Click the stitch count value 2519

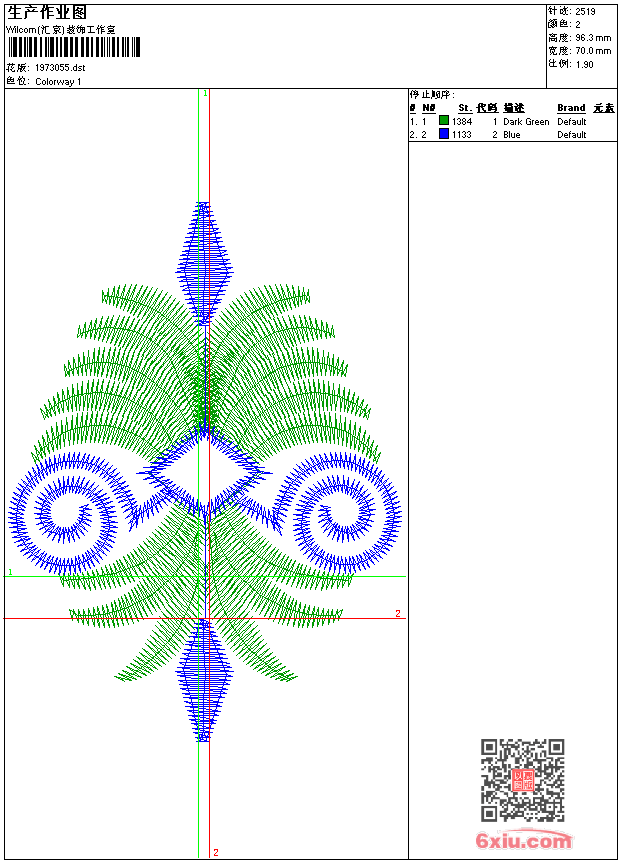point(586,11)
